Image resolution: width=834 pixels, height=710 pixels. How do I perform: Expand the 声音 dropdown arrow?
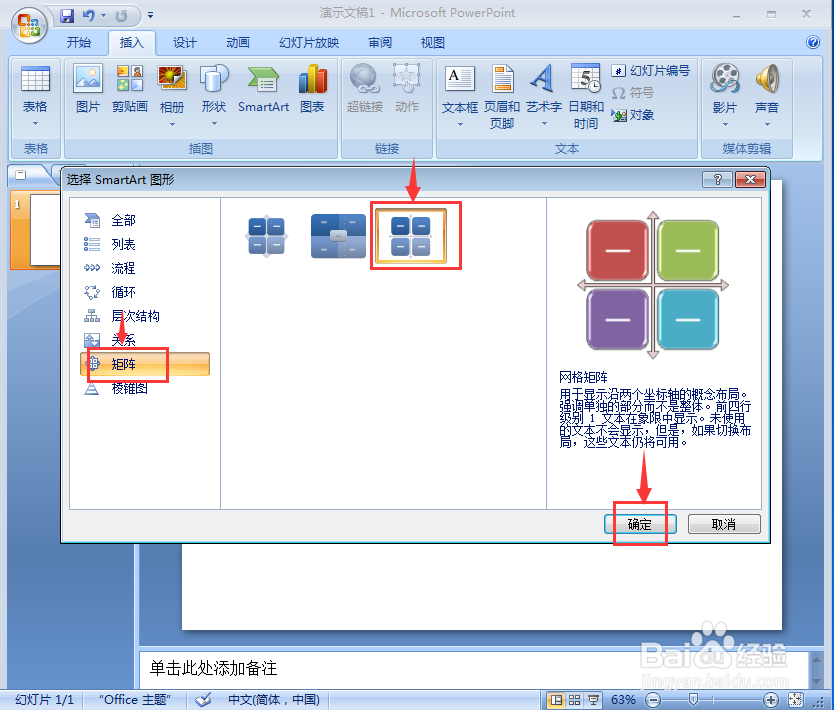click(x=766, y=124)
